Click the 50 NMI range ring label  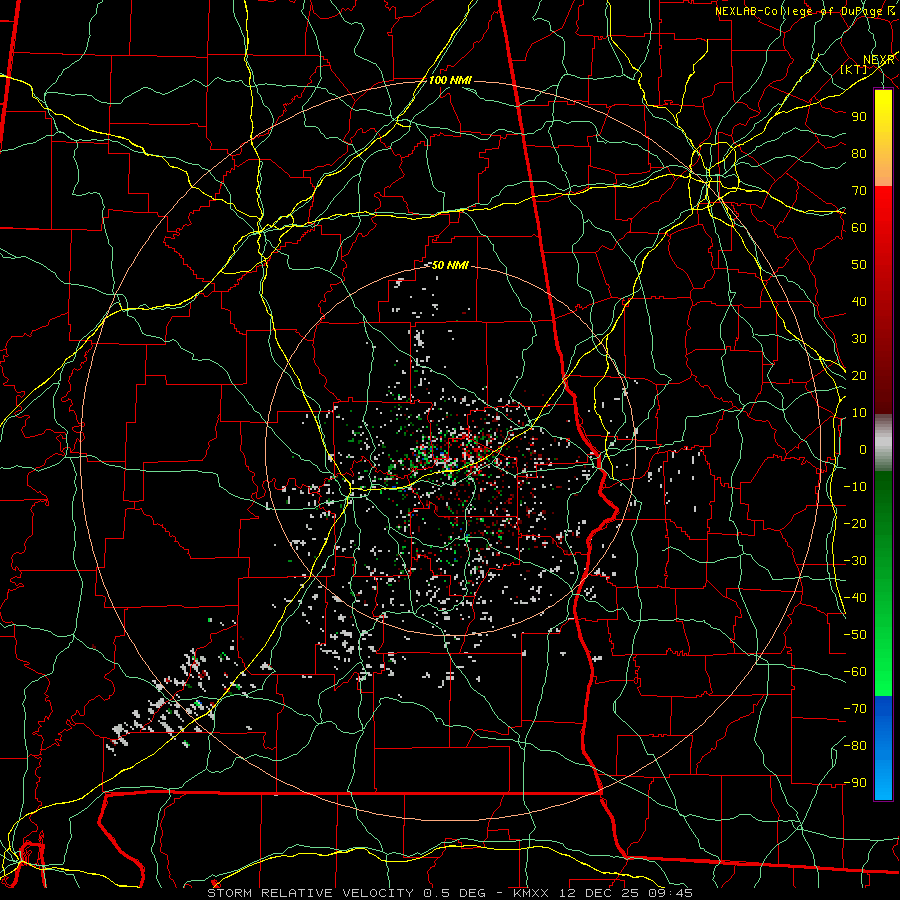pyautogui.click(x=450, y=265)
